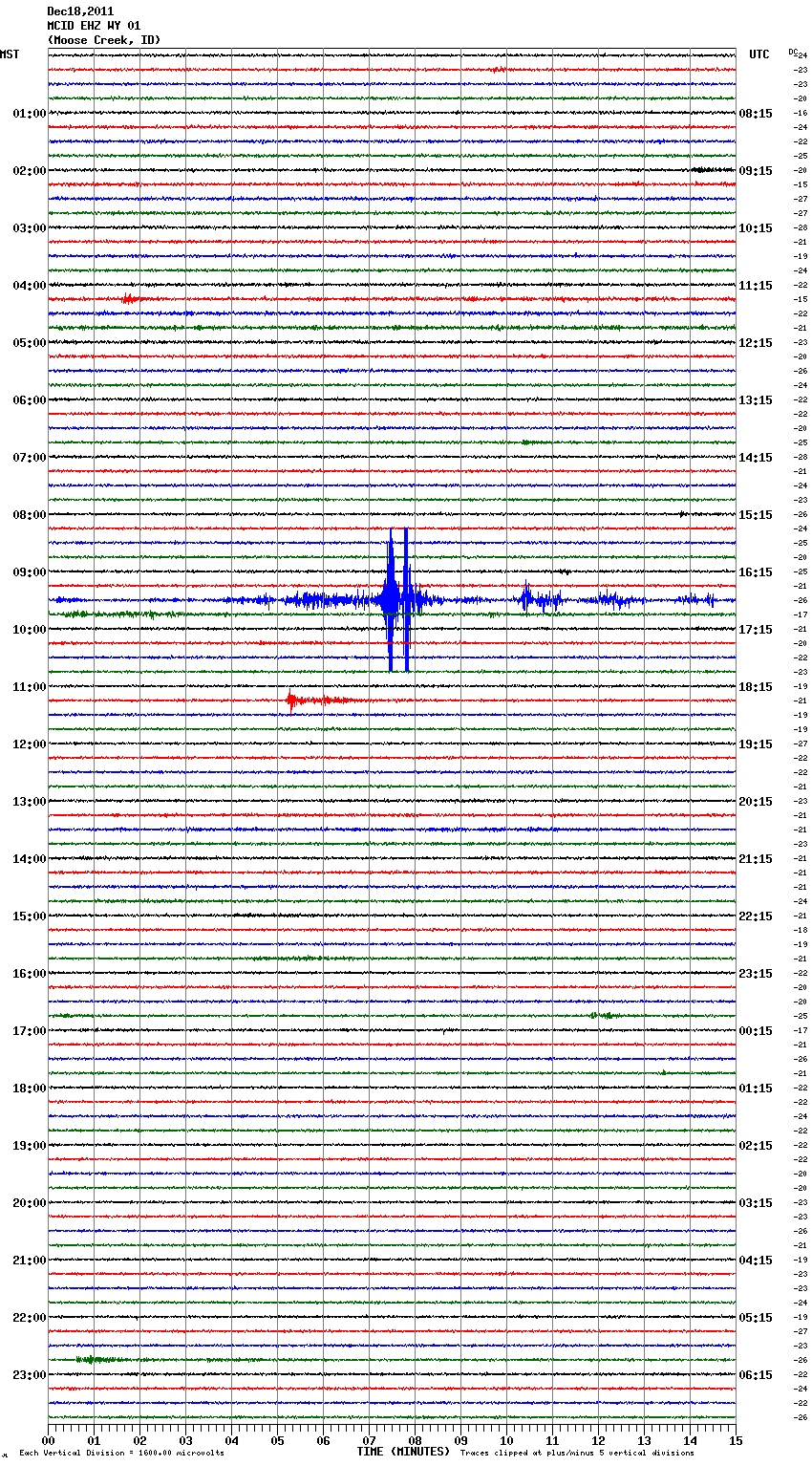The width and height of the screenshot is (812, 1466).
Task: Click the UTC time label 21:15
Action: (756, 859)
